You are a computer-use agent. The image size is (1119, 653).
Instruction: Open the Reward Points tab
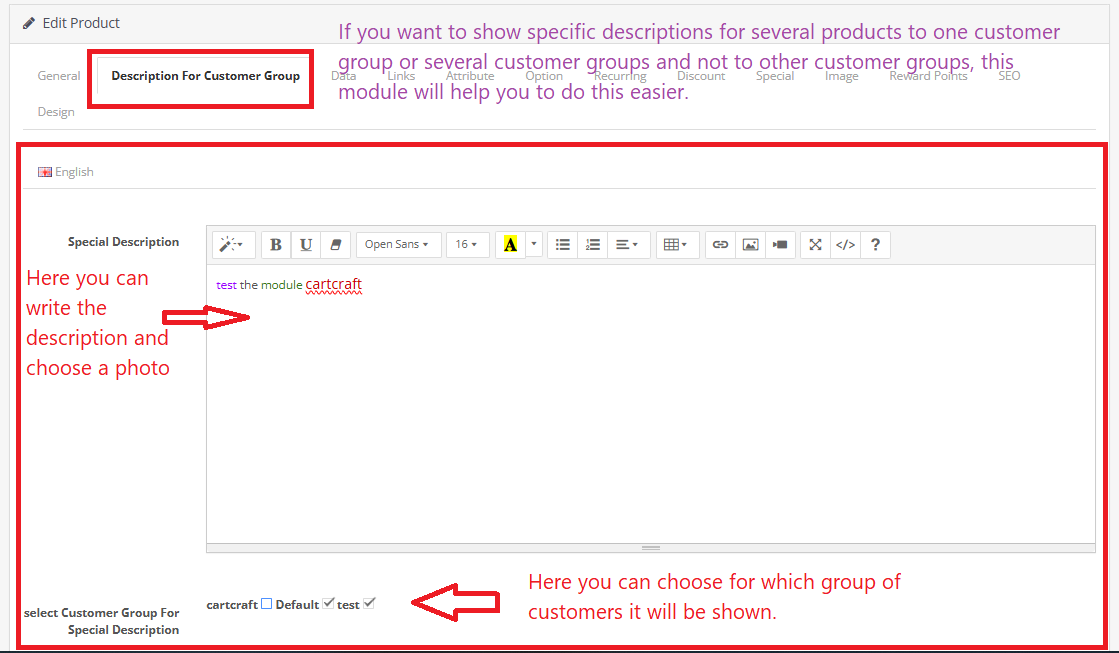click(x=927, y=75)
